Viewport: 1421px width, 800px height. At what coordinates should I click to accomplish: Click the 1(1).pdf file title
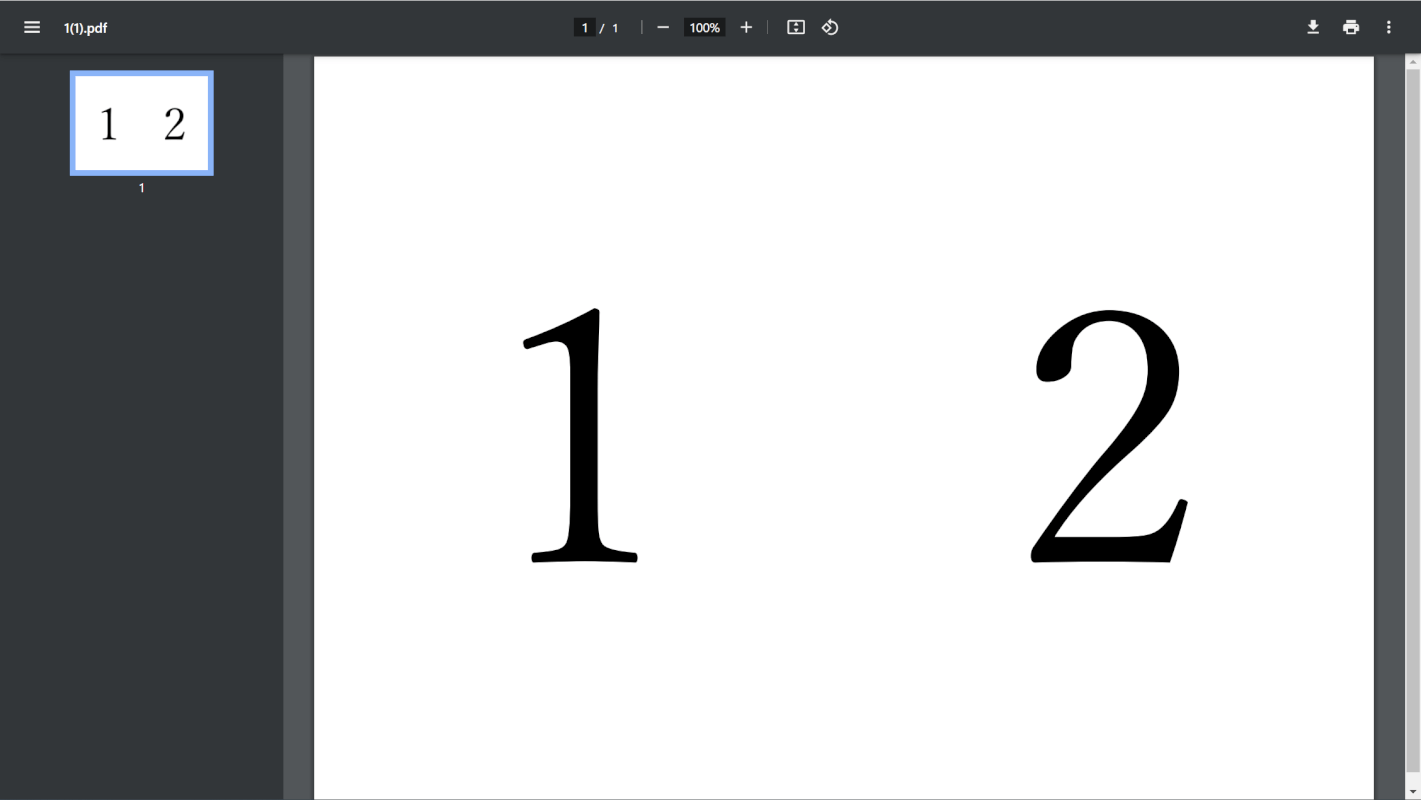click(86, 28)
